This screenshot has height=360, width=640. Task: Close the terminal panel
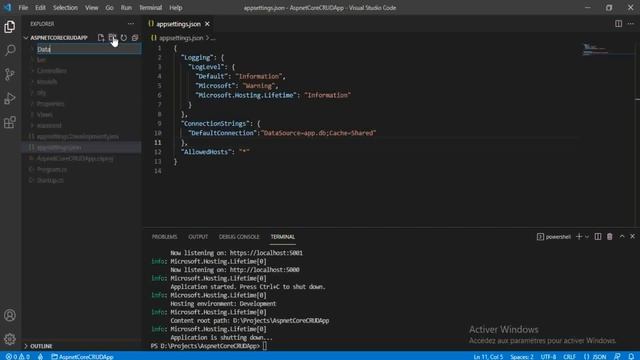632,237
